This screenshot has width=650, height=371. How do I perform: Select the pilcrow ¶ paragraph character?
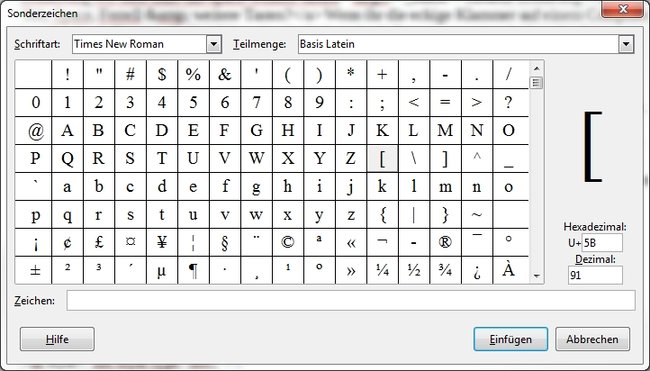coord(193,270)
